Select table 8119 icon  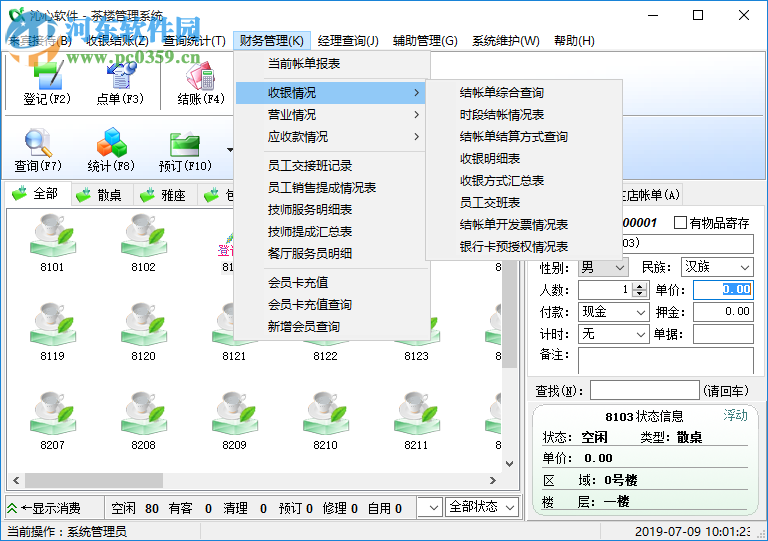click(52, 324)
